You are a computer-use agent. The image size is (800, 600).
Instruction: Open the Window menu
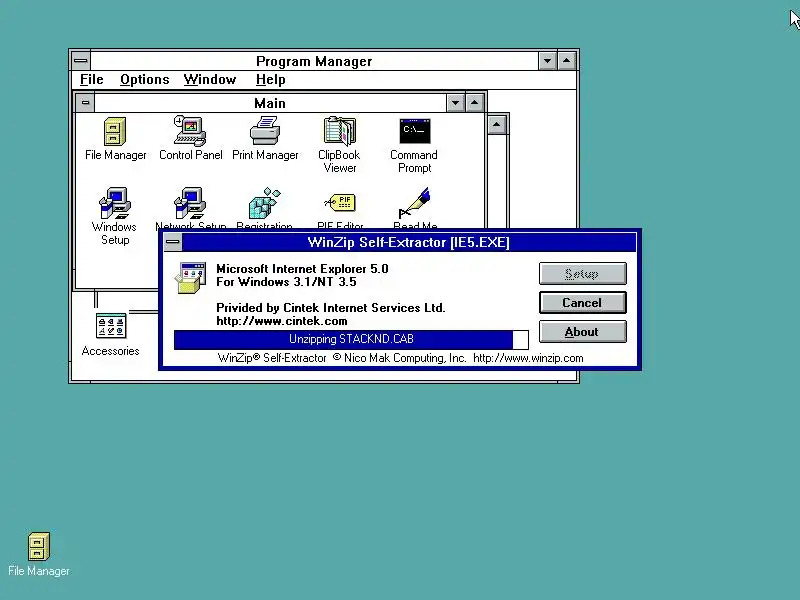[x=210, y=80]
